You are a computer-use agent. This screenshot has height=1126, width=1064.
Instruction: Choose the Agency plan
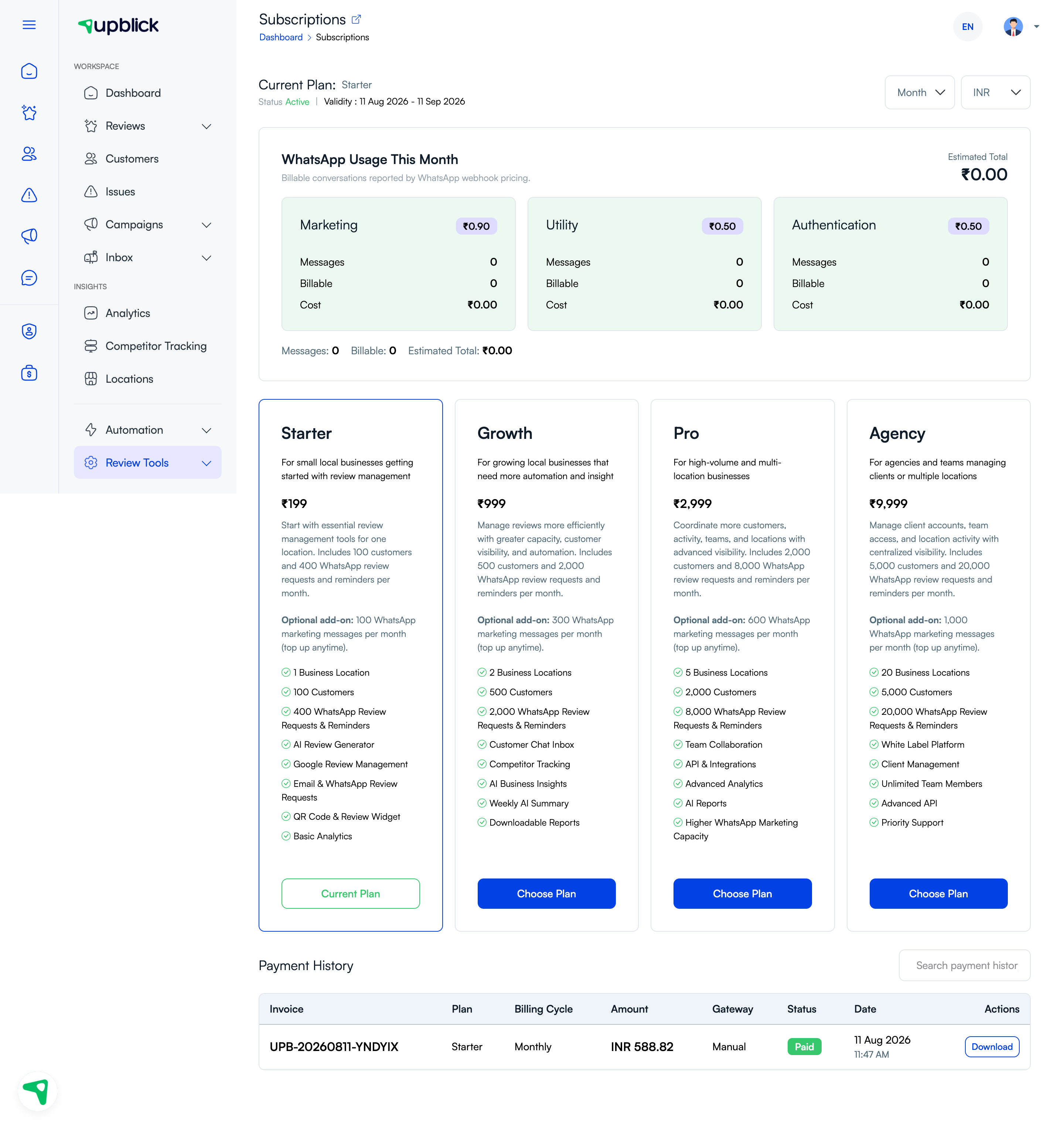[x=938, y=893]
